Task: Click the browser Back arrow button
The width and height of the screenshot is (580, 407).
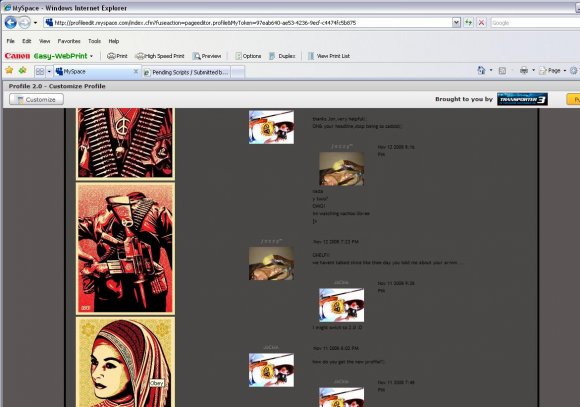Action: pyautogui.click(x=10, y=23)
